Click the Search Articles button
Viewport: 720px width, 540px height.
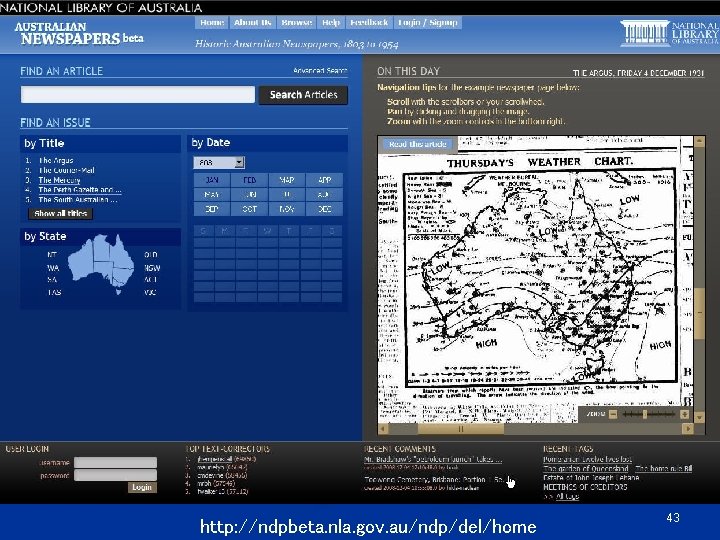[304, 95]
